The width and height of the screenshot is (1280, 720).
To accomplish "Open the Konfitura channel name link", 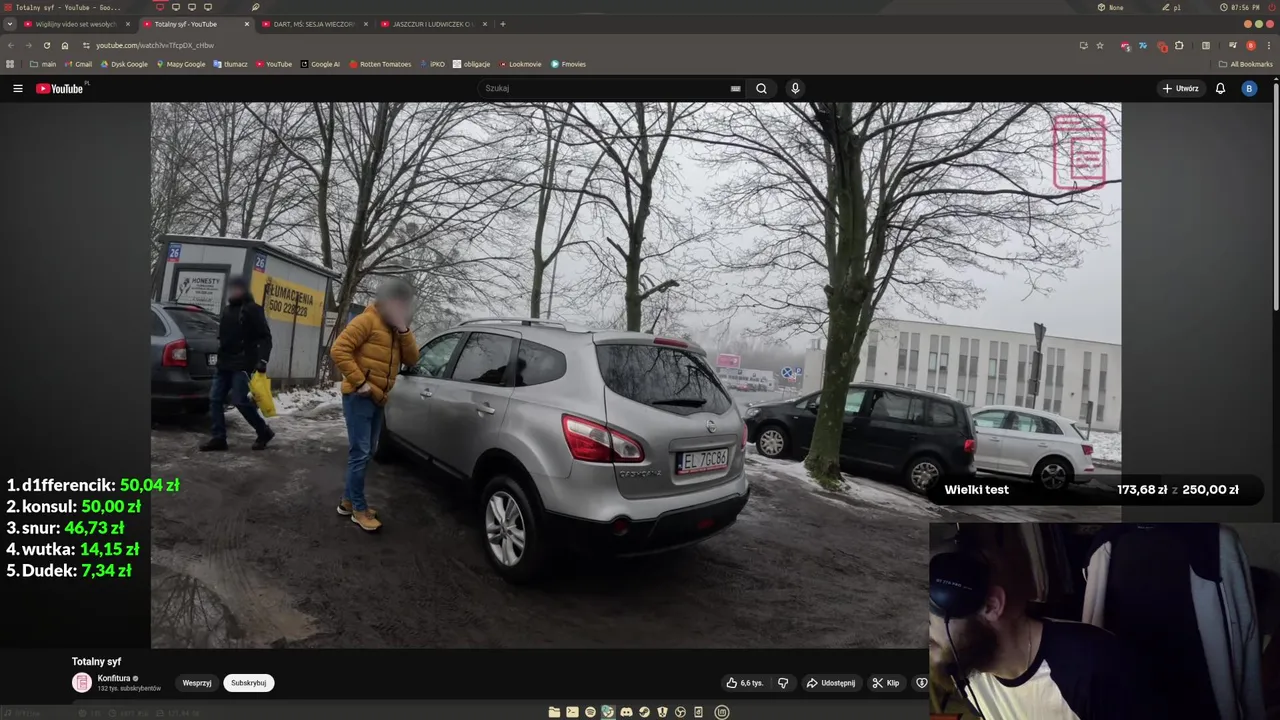I will coord(114,678).
